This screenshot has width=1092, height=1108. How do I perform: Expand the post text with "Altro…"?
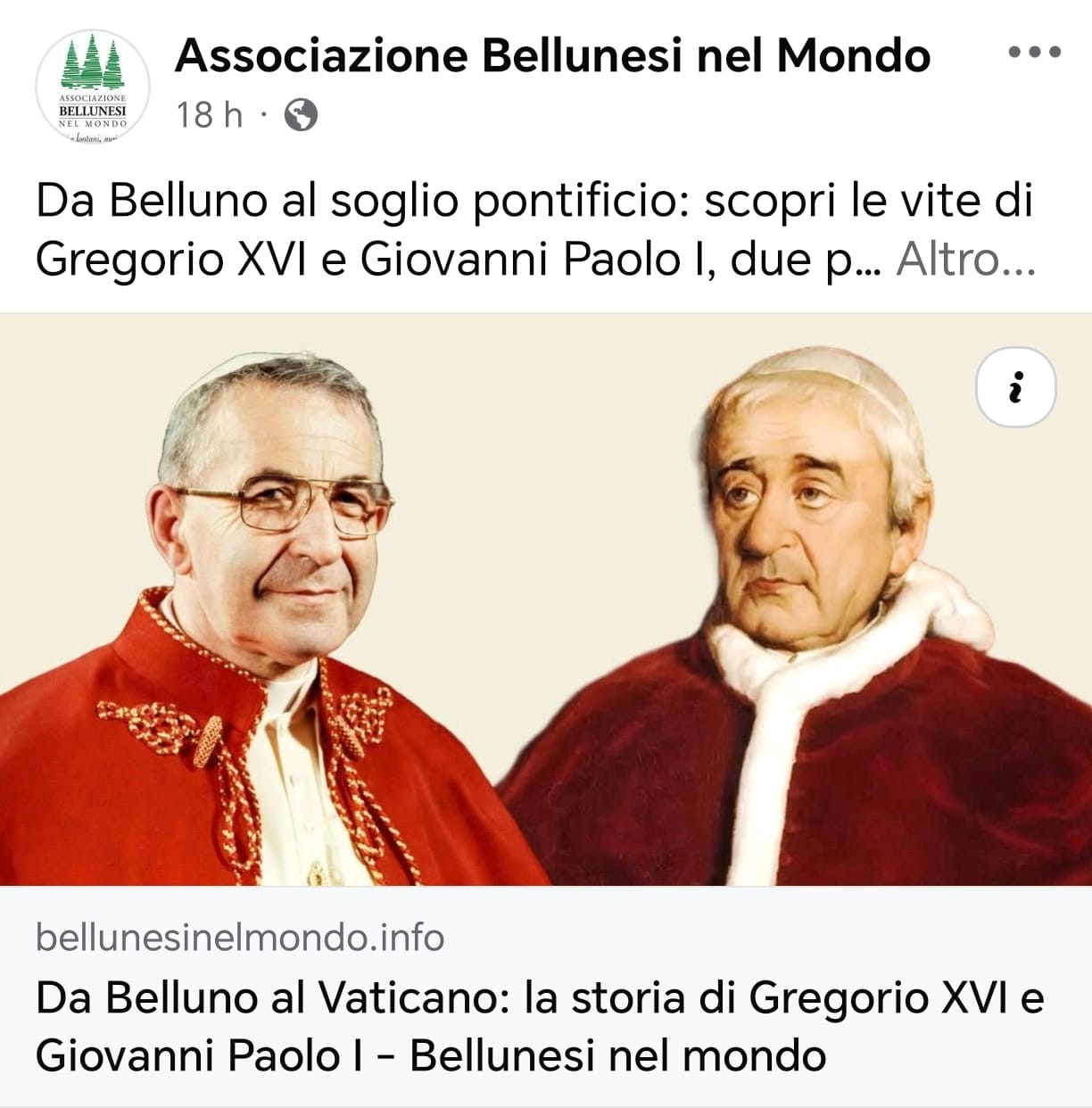click(x=966, y=260)
